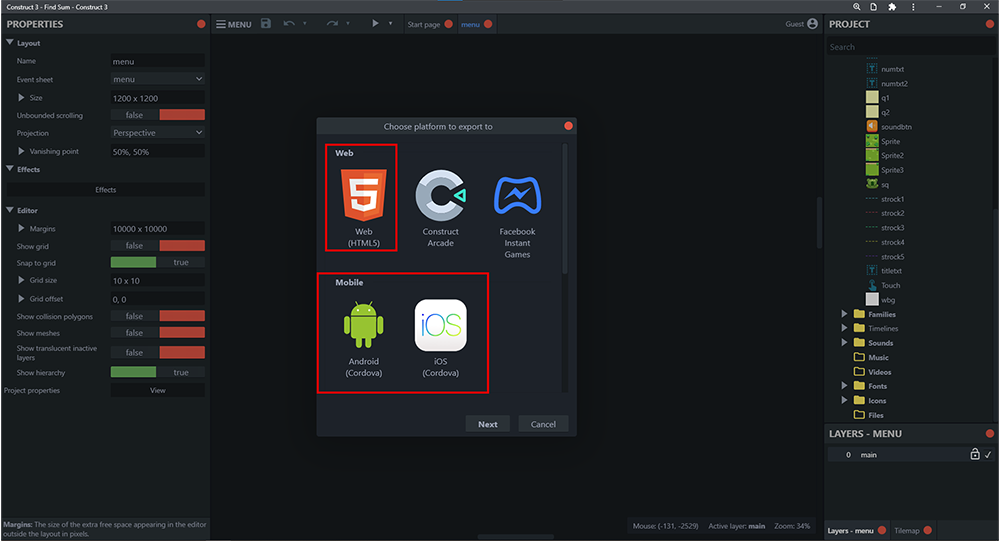The image size is (1000, 541).
Task: Toggle Show meshes setting
Action: point(158,332)
